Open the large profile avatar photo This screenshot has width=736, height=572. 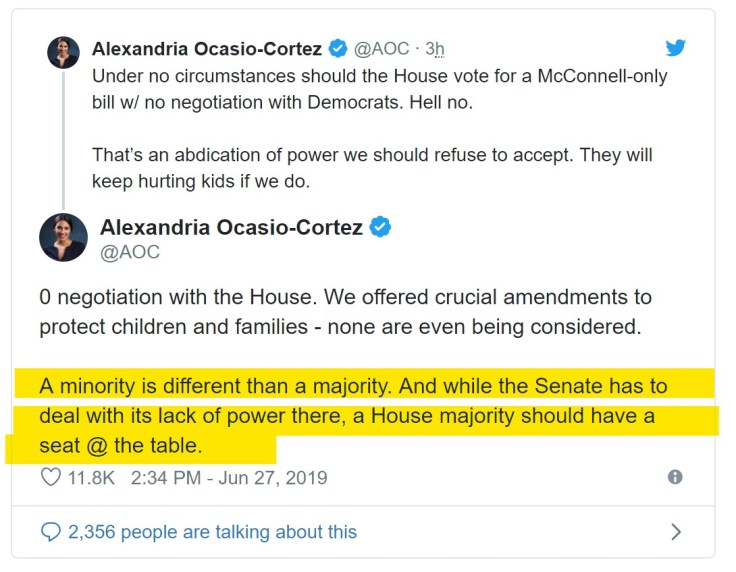click(x=63, y=238)
